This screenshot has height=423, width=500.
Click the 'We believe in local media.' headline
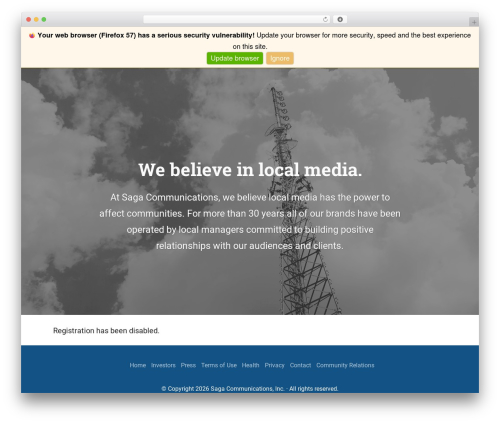coord(250,170)
